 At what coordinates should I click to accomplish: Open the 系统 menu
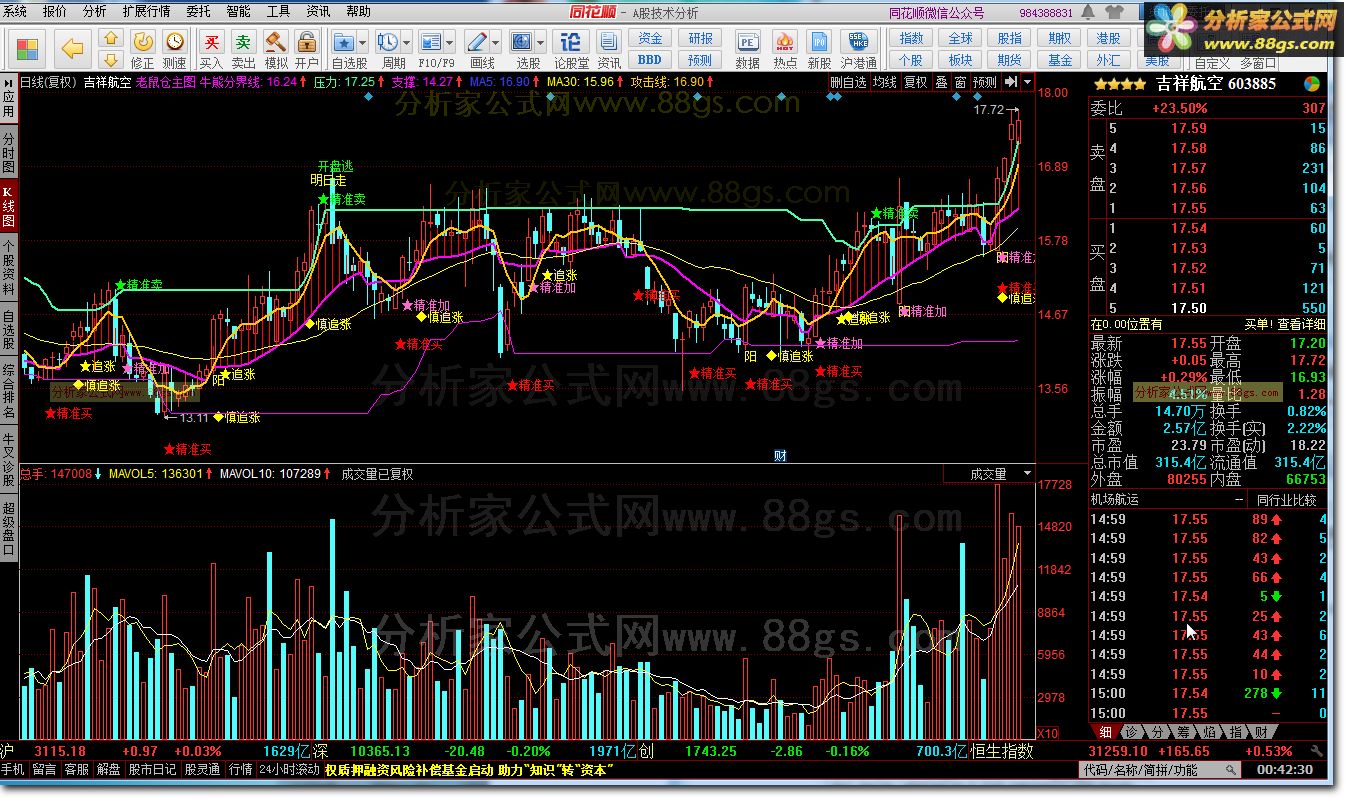(x=16, y=12)
